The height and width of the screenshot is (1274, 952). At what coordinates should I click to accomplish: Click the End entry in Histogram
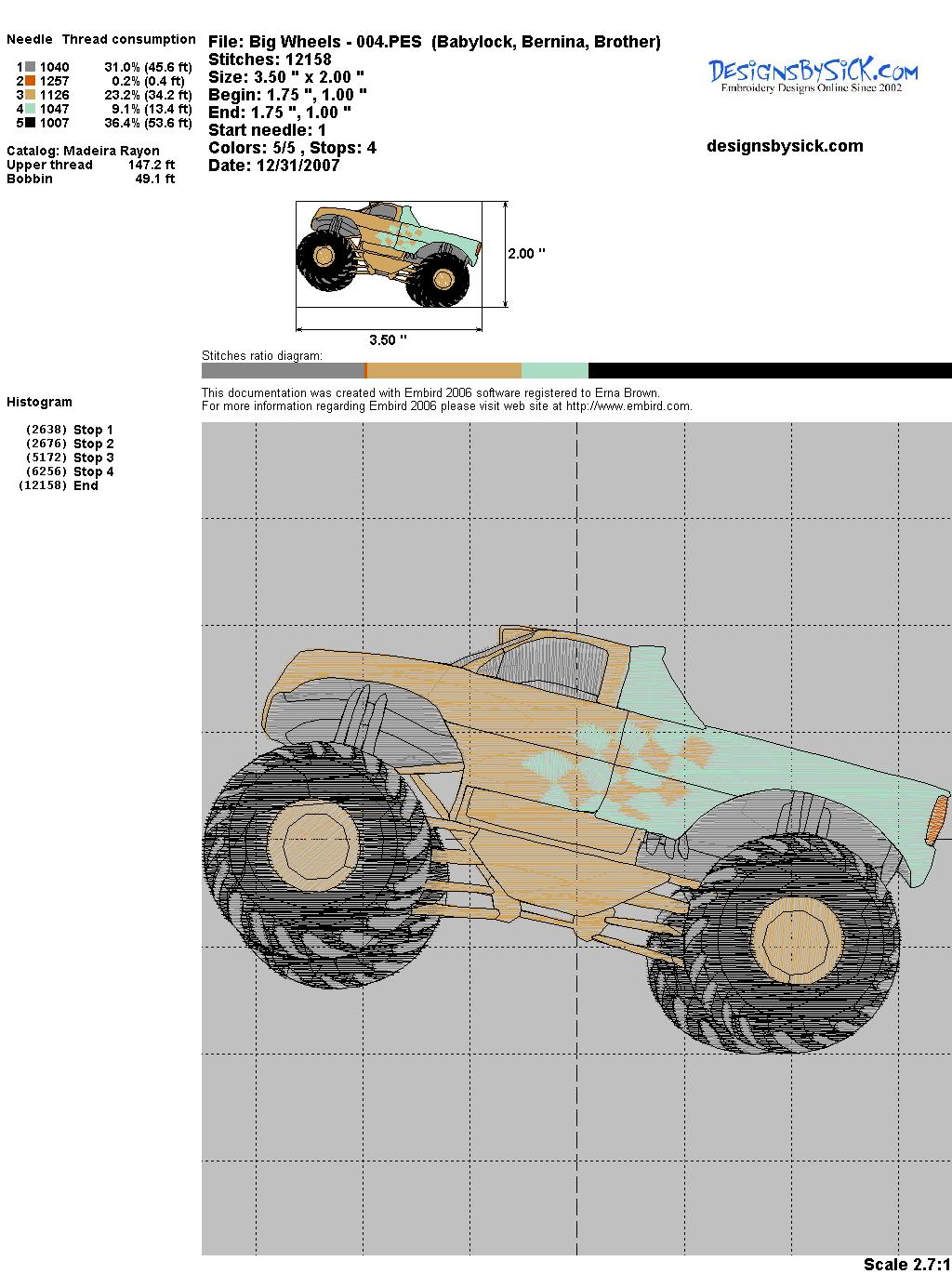(x=86, y=485)
